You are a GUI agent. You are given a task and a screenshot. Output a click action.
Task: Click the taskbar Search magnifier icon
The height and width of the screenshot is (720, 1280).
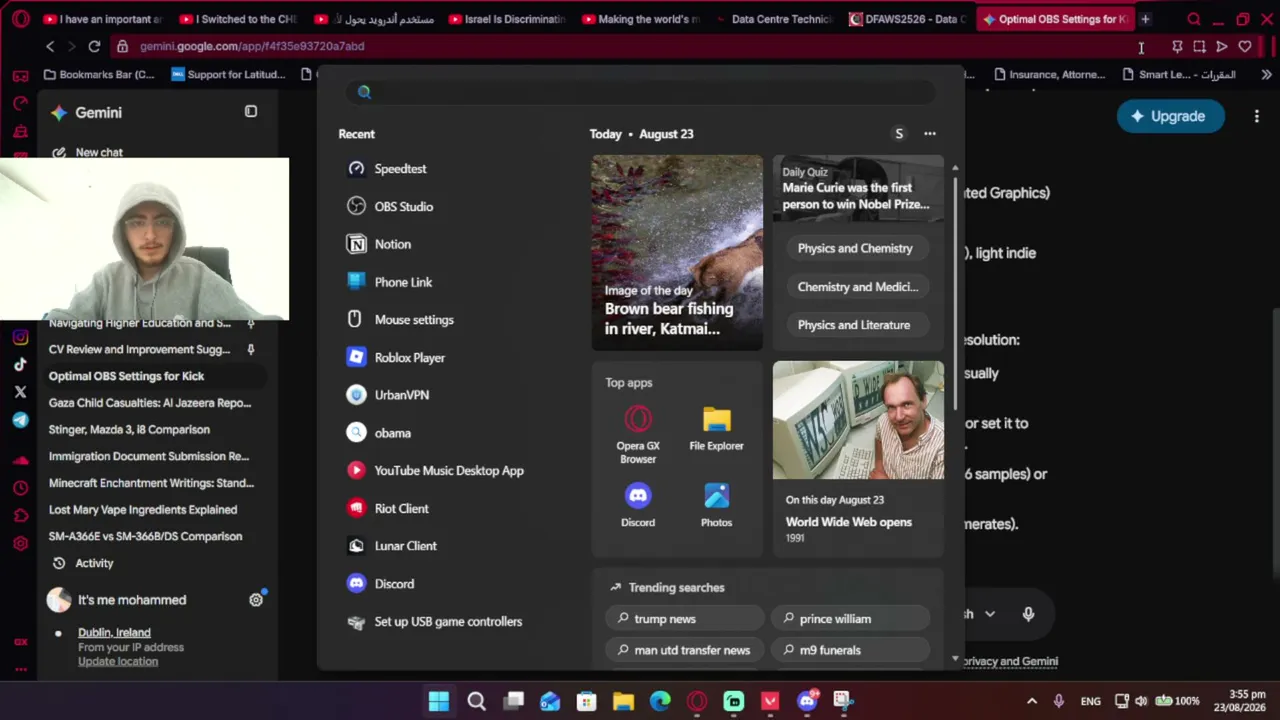click(476, 701)
